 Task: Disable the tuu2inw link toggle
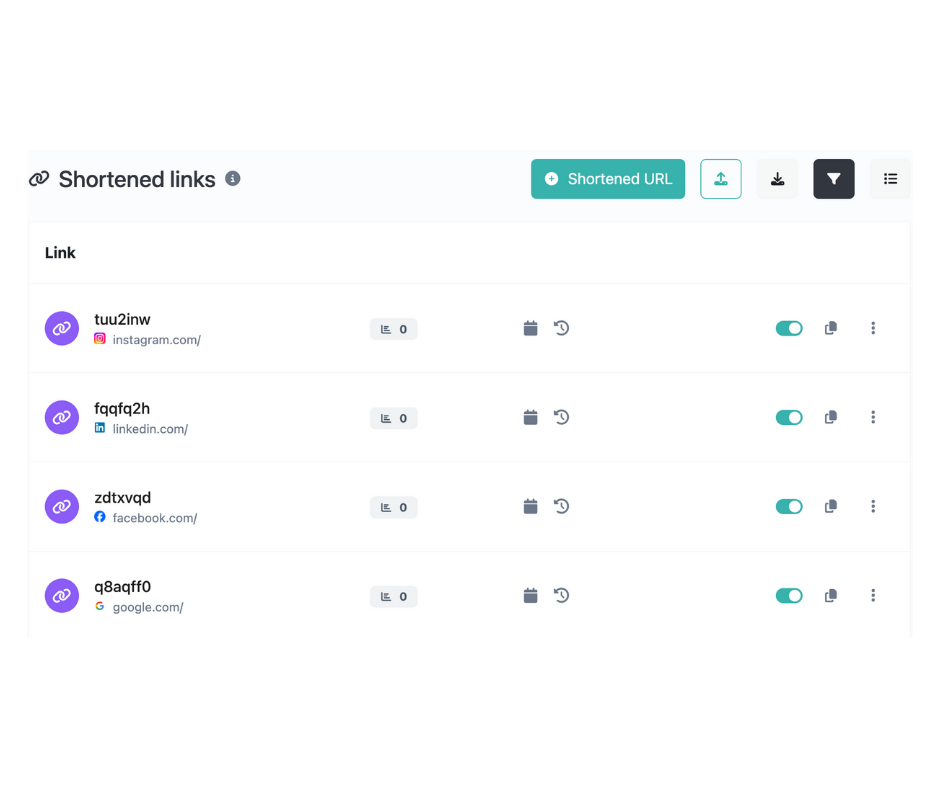coord(789,328)
